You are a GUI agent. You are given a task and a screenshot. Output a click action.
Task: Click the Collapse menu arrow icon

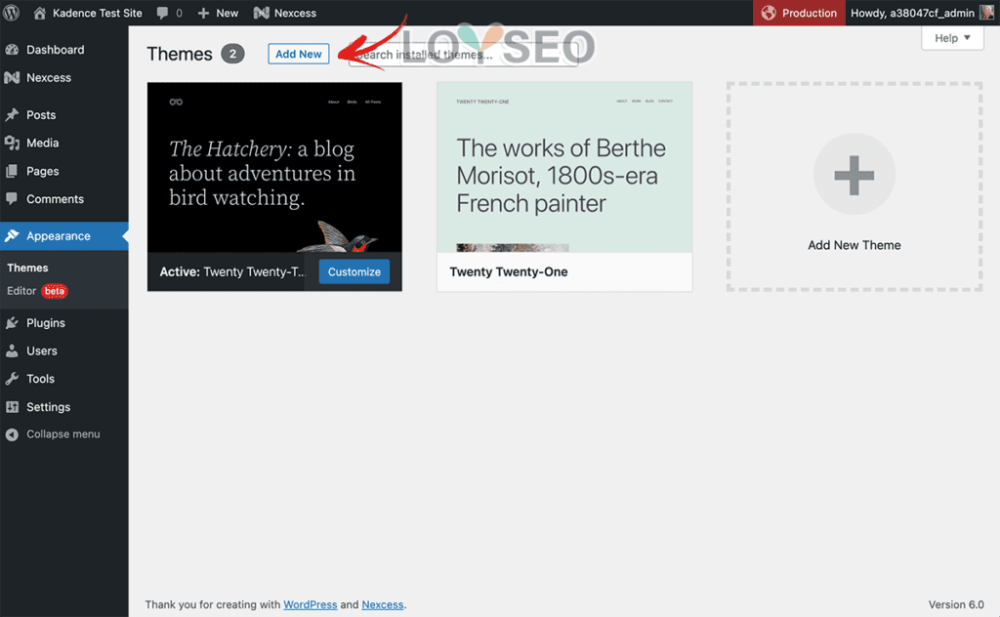[12, 435]
